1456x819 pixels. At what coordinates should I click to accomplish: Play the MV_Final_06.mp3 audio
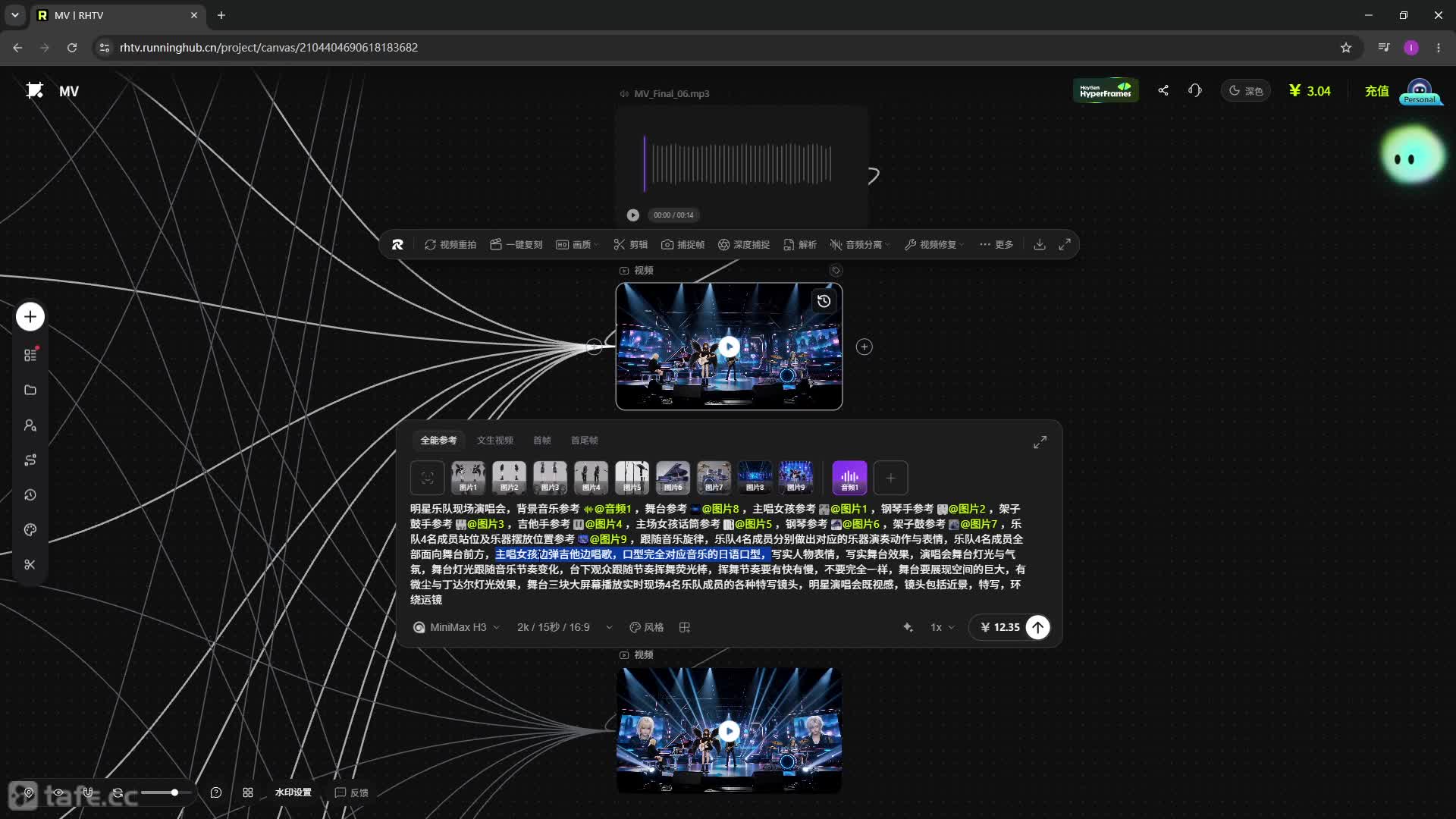[x=632, y=215]
